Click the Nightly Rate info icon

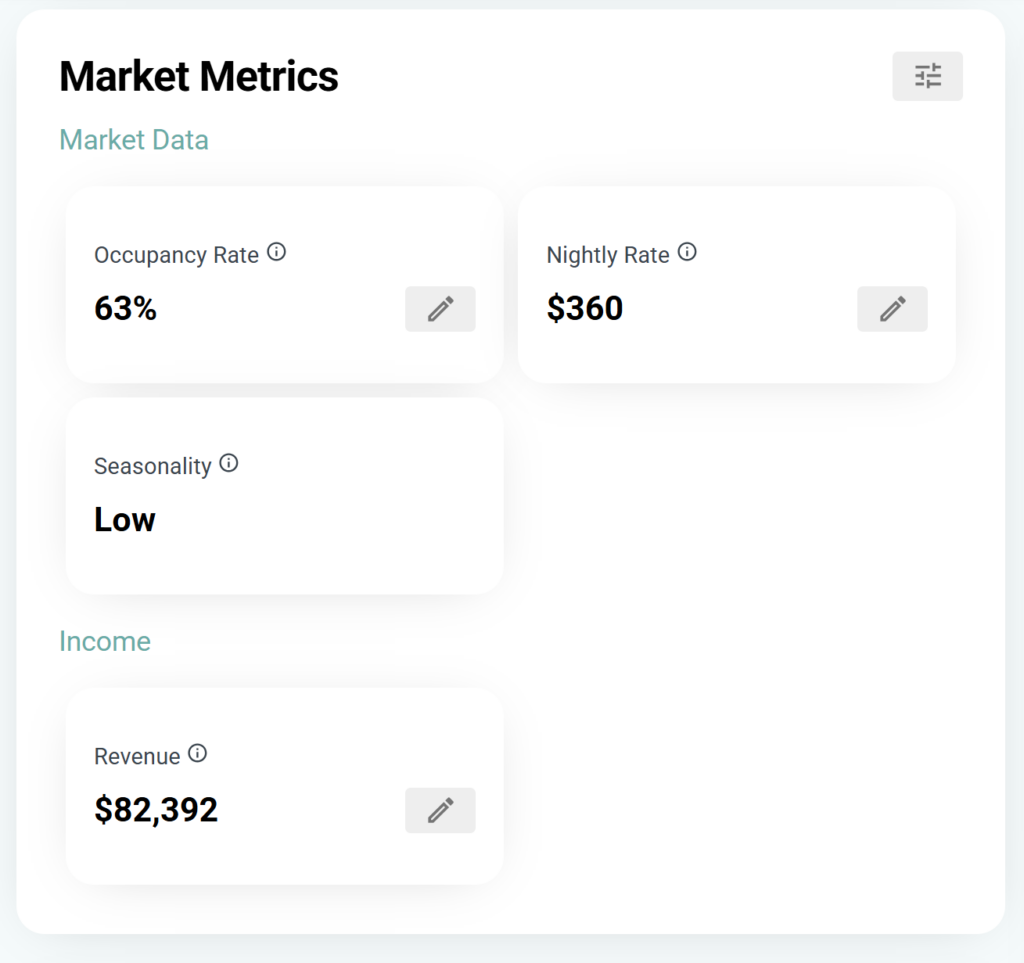click(687, 253)
